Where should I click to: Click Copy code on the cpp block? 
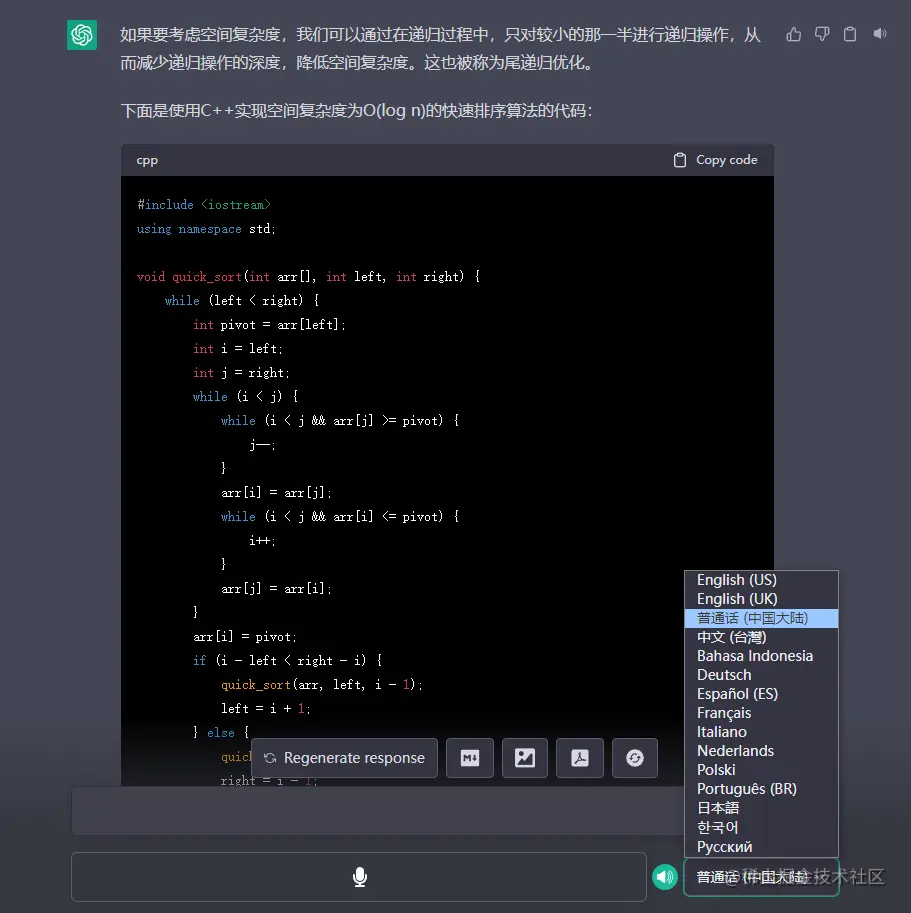pos(715,160)
